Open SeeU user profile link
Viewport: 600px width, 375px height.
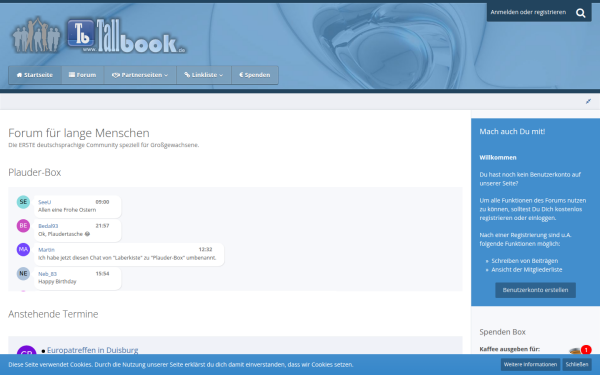click(44, 202)
